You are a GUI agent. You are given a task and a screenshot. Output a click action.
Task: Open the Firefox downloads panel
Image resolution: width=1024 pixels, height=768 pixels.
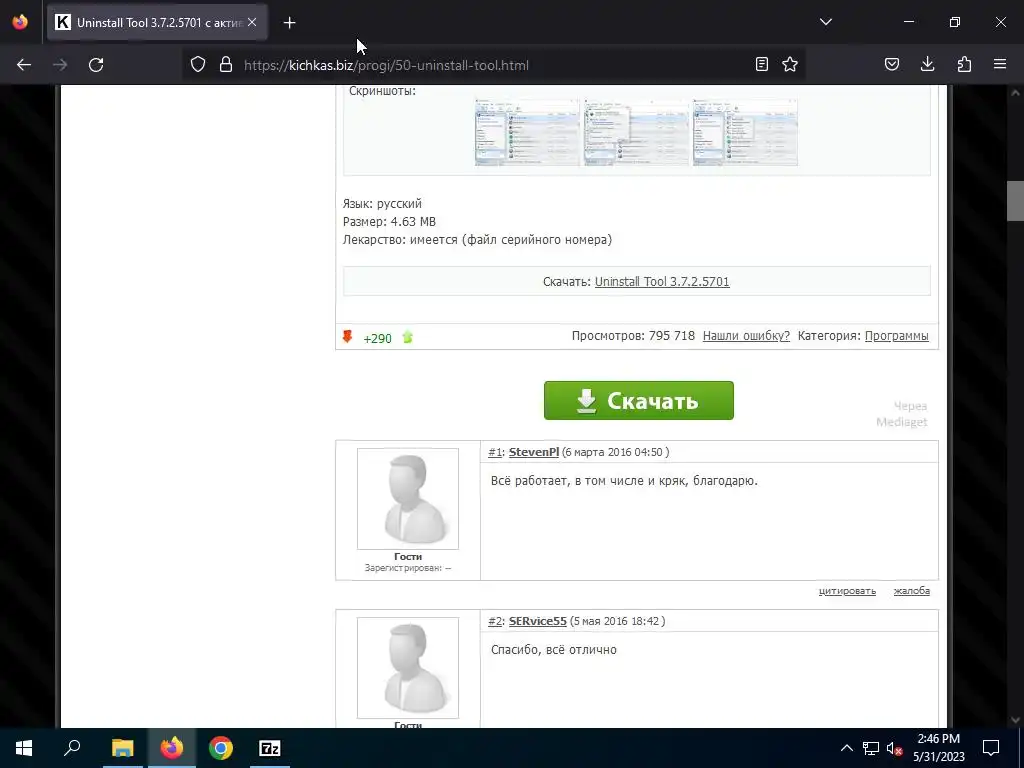point(927,64)
